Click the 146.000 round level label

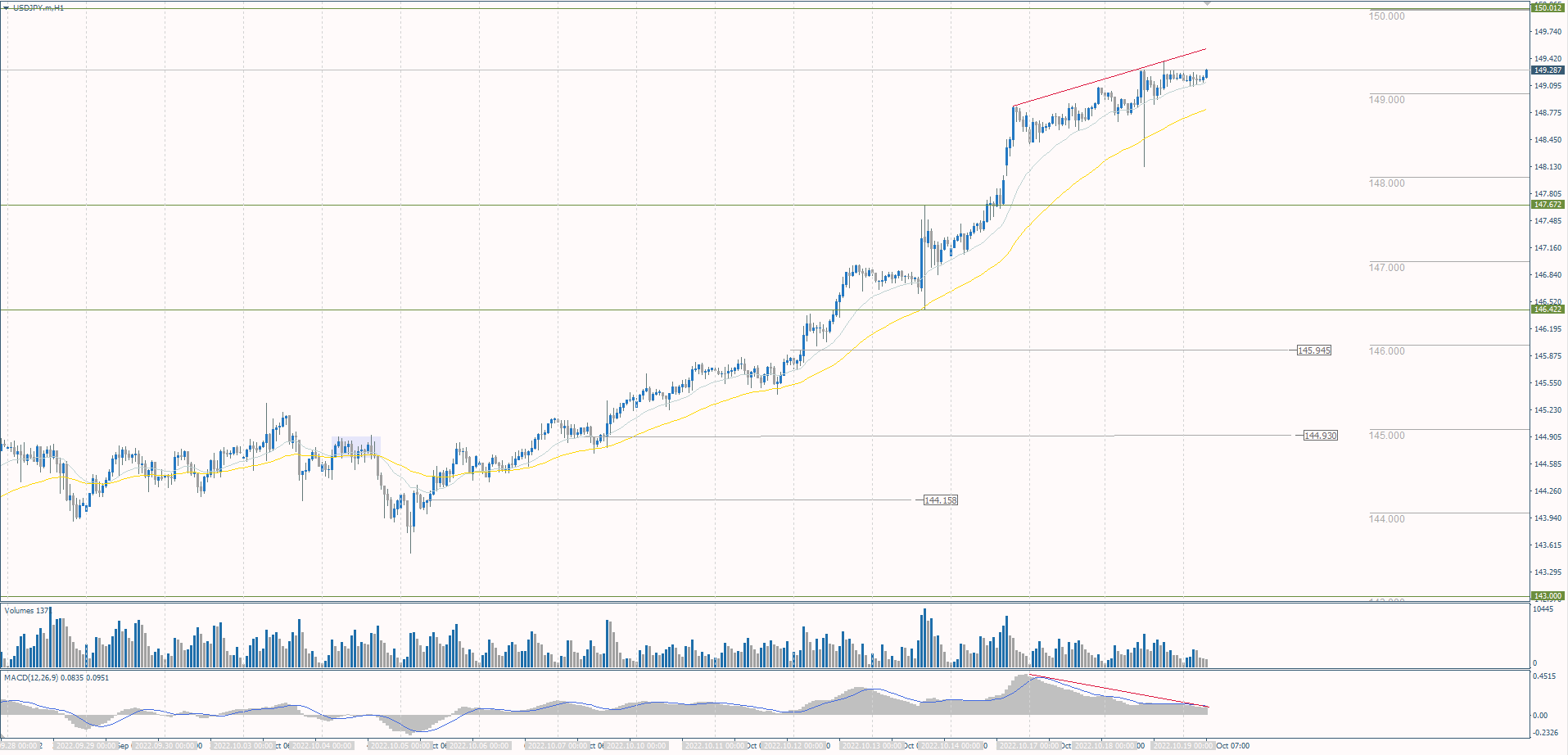(1387, 351)
